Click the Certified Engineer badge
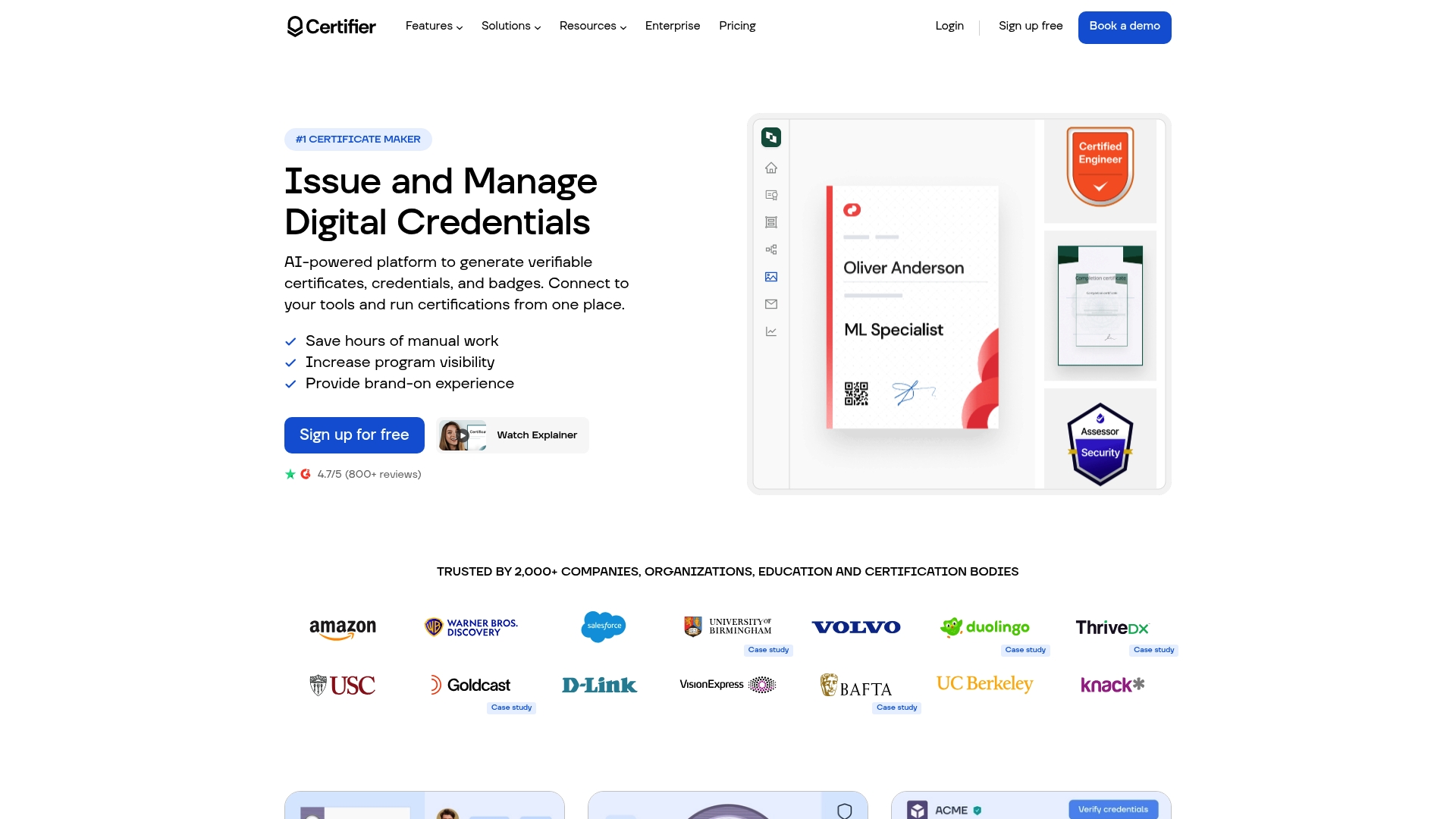 tap(1100, 167)
